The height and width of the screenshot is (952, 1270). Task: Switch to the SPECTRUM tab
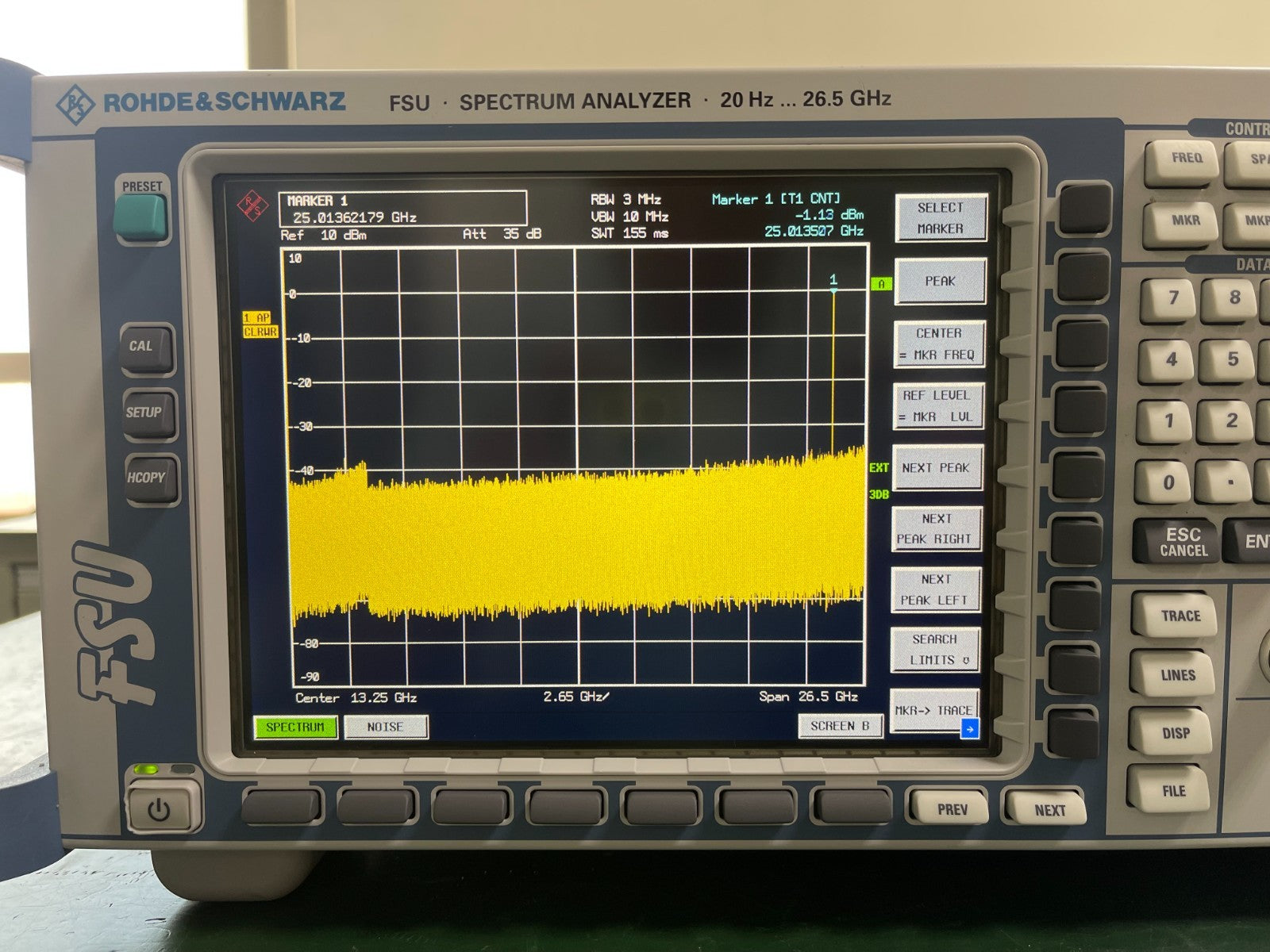pos(295,727)
